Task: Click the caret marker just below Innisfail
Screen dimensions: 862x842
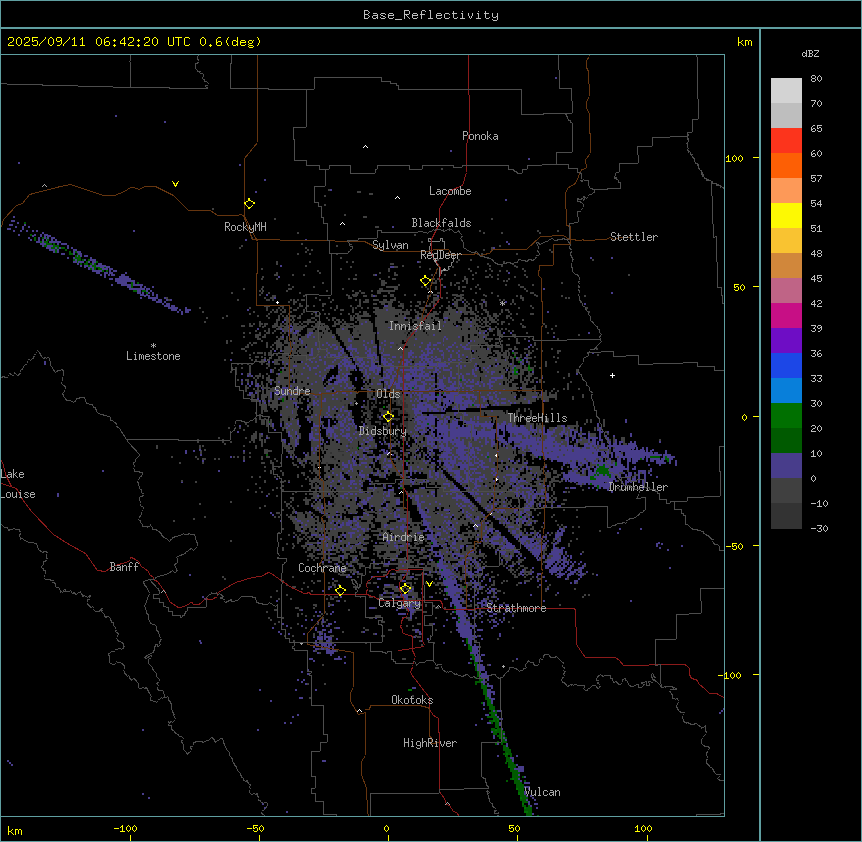Action: (x=400, y=348)
